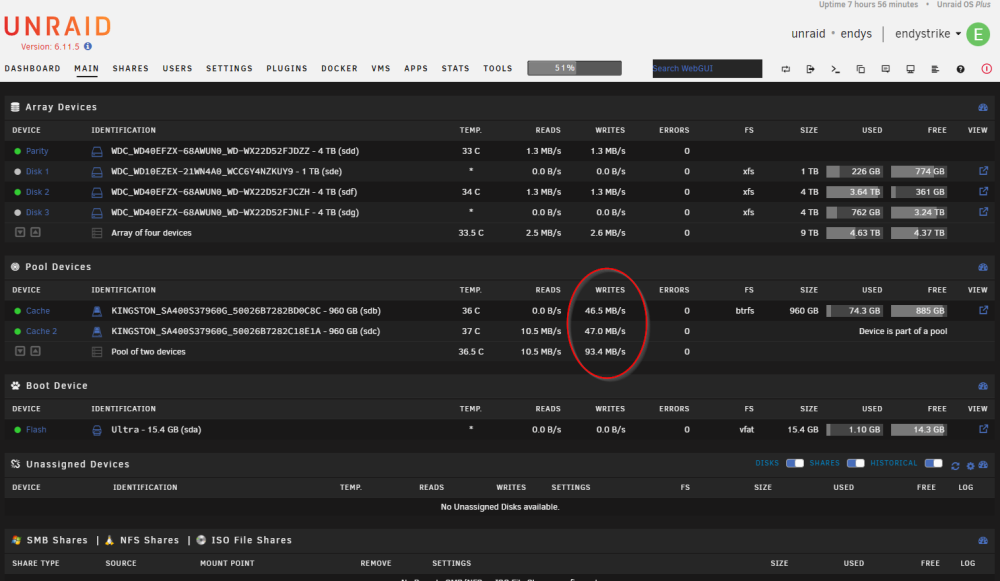This screenshot has width=1000, height=581.
Task: Open the Stats tab
Action: pos(455,68)
